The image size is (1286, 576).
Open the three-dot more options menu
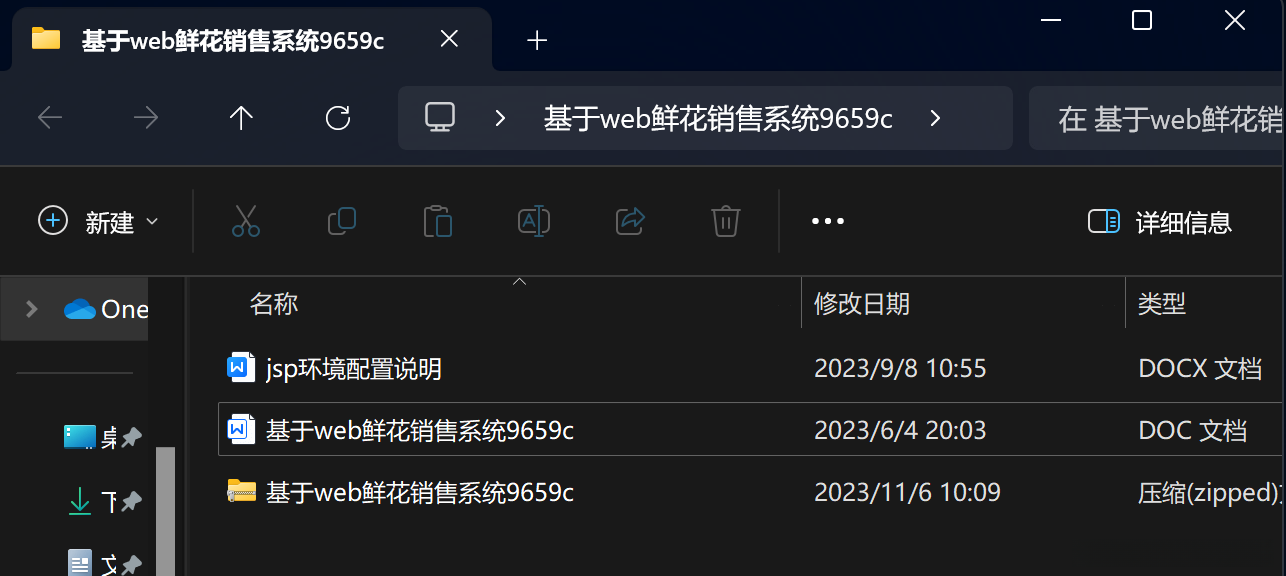point(828,221)
